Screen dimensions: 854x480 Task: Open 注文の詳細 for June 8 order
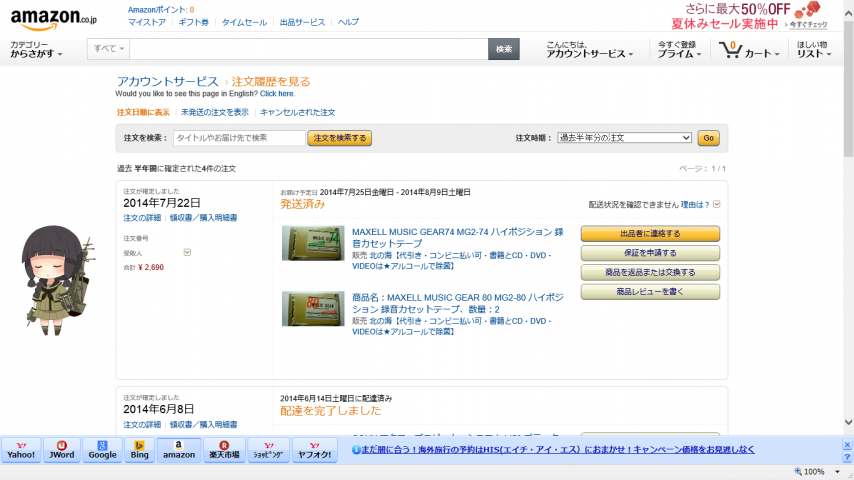coord(142,424)
